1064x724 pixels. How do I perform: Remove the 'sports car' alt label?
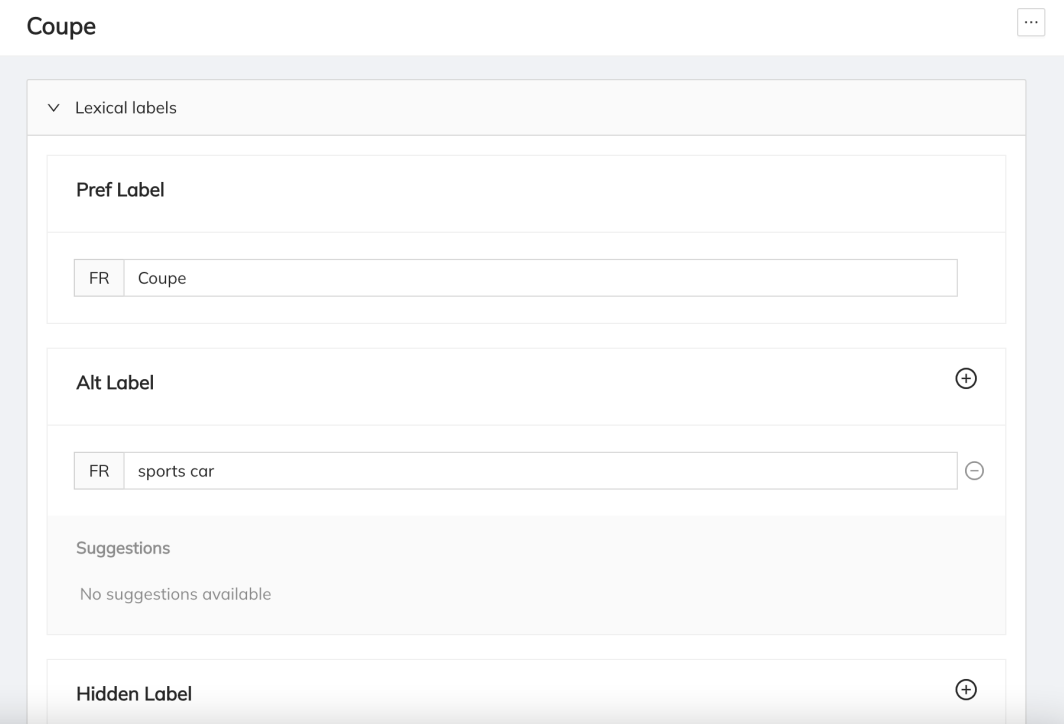(x=974, y=471)
